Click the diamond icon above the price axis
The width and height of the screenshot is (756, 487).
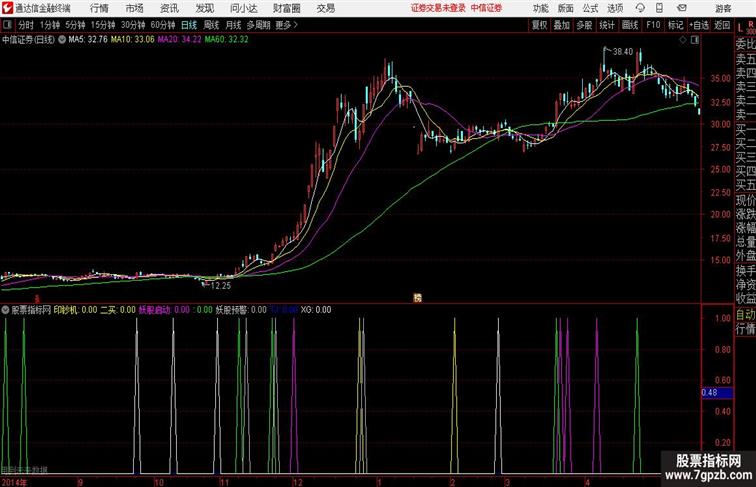683,40
